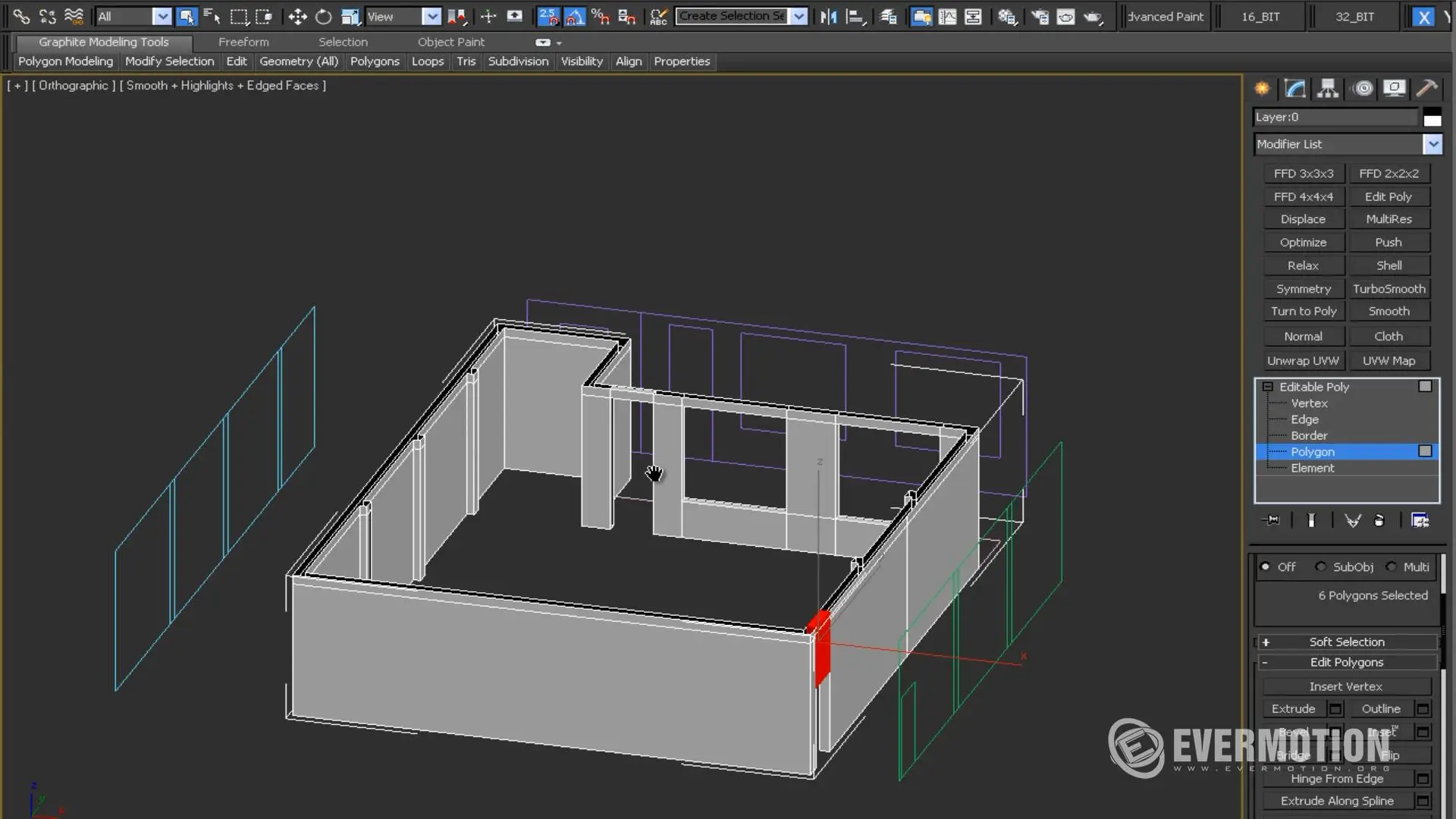Screen dimensions: 1456x819
Task: Toggle the 2.5 Snaps button
Action: [x=548, y=16]
